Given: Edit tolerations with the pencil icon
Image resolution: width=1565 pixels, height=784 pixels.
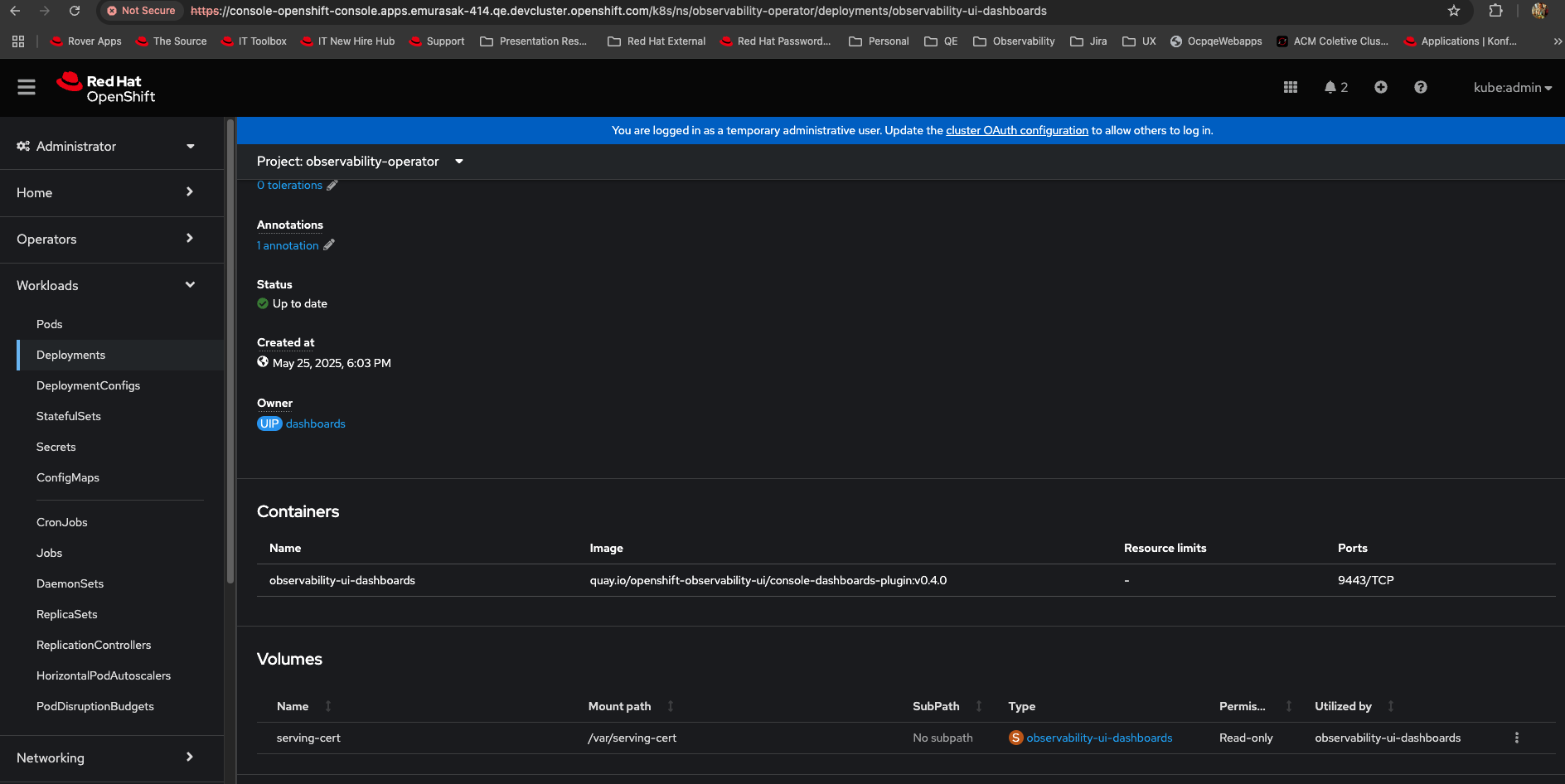Looking at the screenshot, I should pos(332,186).
